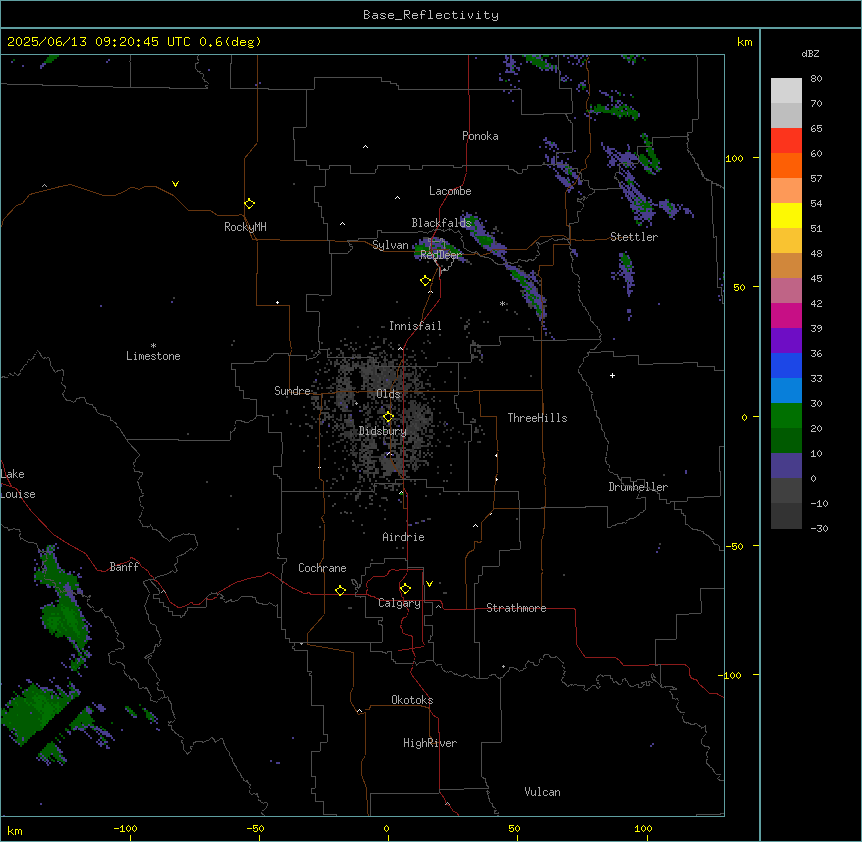
Task: Pick the red swatch in the dBZ legend
Action: pyautogui.click(x=786, y=141)
